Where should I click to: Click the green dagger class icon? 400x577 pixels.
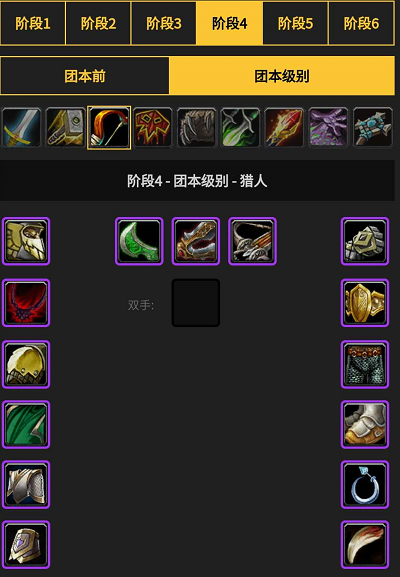coord(240,128)
